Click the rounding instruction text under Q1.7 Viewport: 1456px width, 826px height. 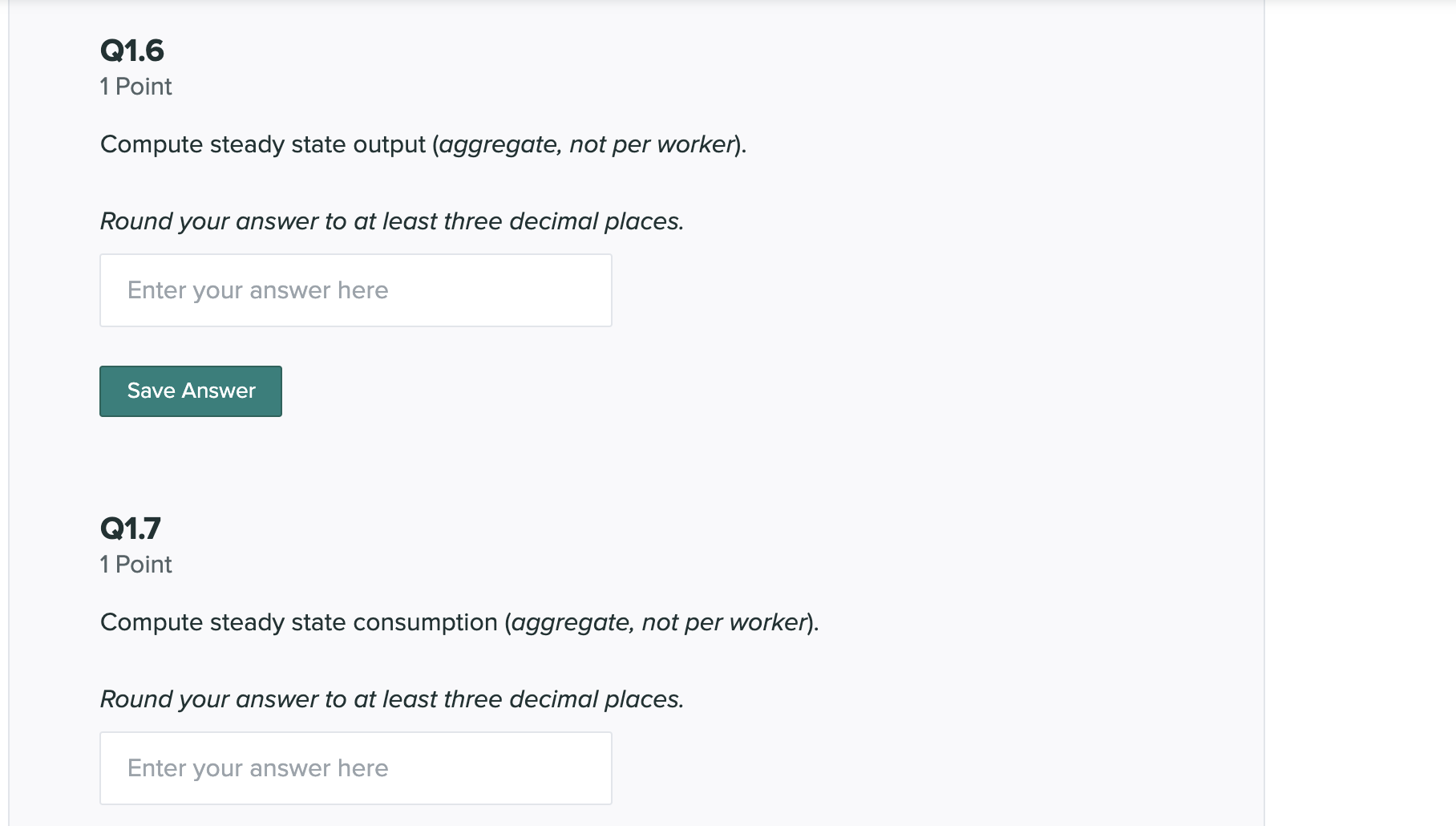(391, 698)
